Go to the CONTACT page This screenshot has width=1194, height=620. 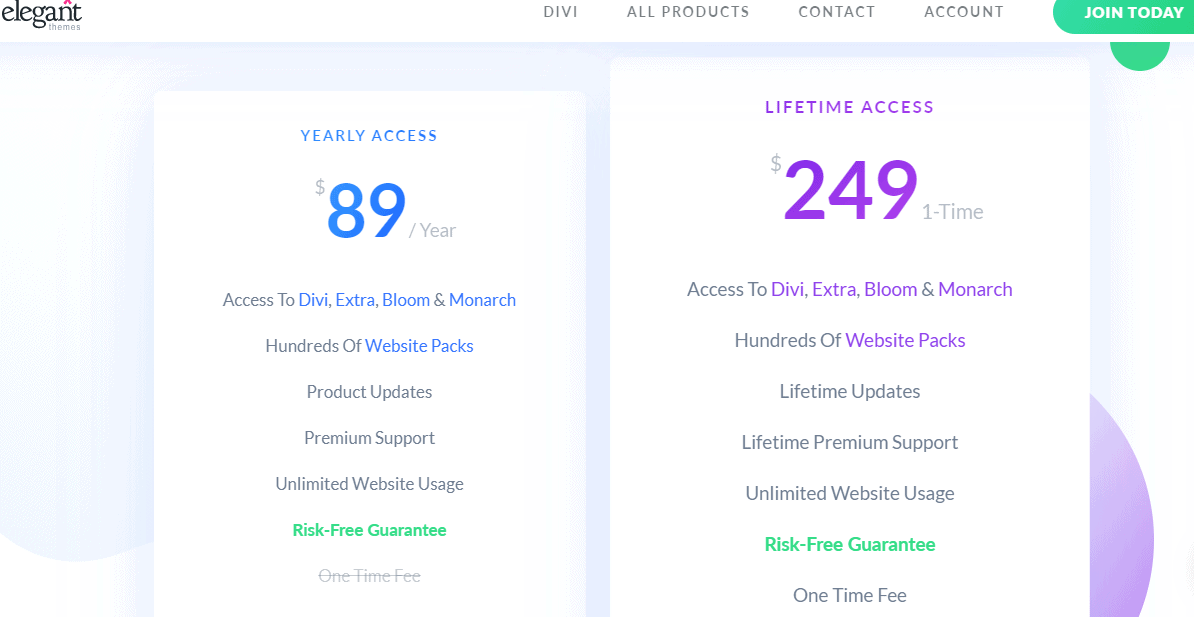click(x=836, y=12)
